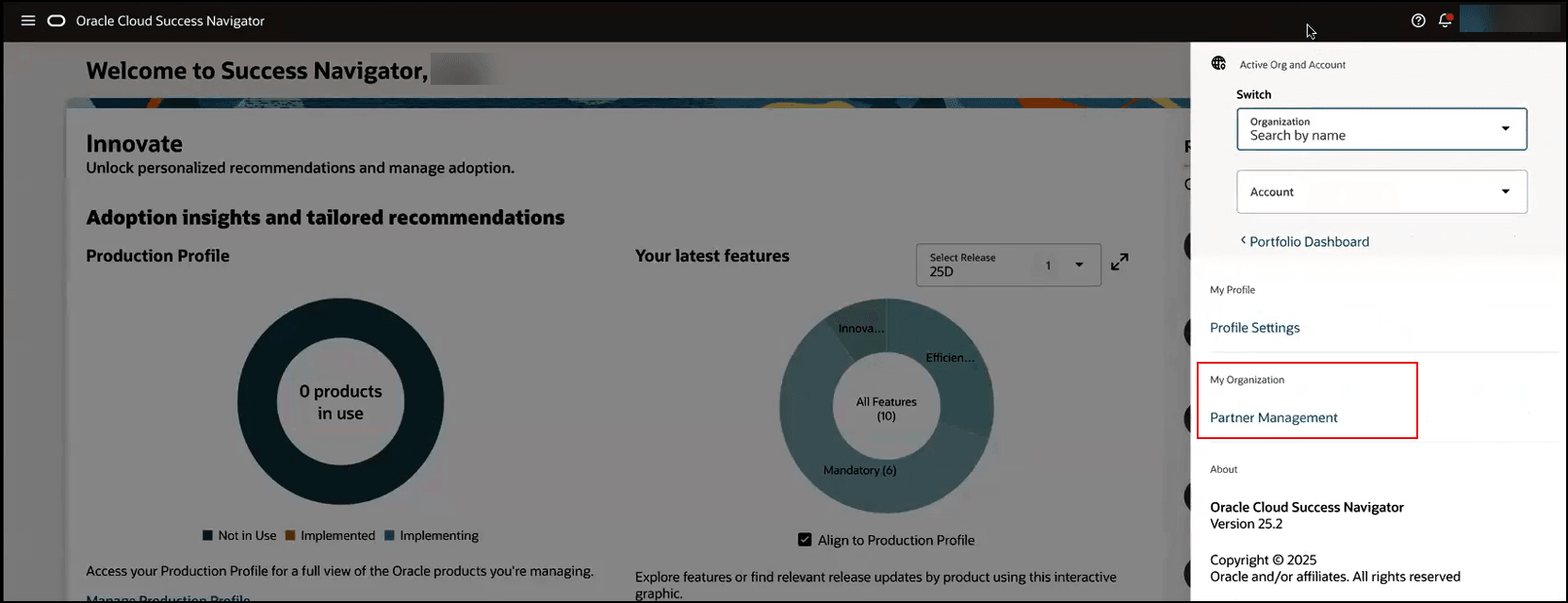This screenshot has height=603, width=1568.
Task: Click the Innovation chart segment
Action: pyautogui.click(x=861, y=329)
